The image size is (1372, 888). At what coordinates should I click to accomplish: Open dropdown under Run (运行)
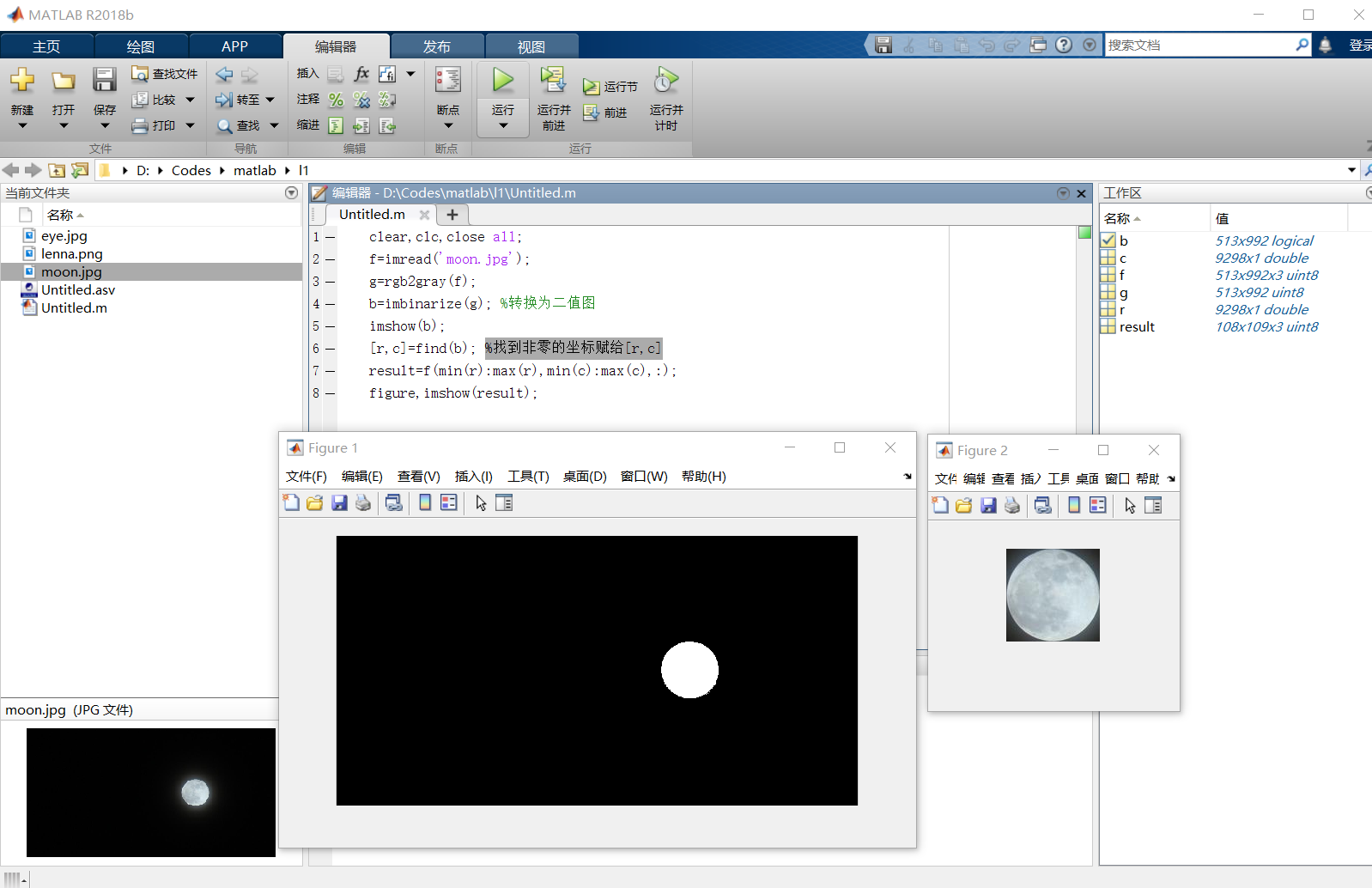503,125
